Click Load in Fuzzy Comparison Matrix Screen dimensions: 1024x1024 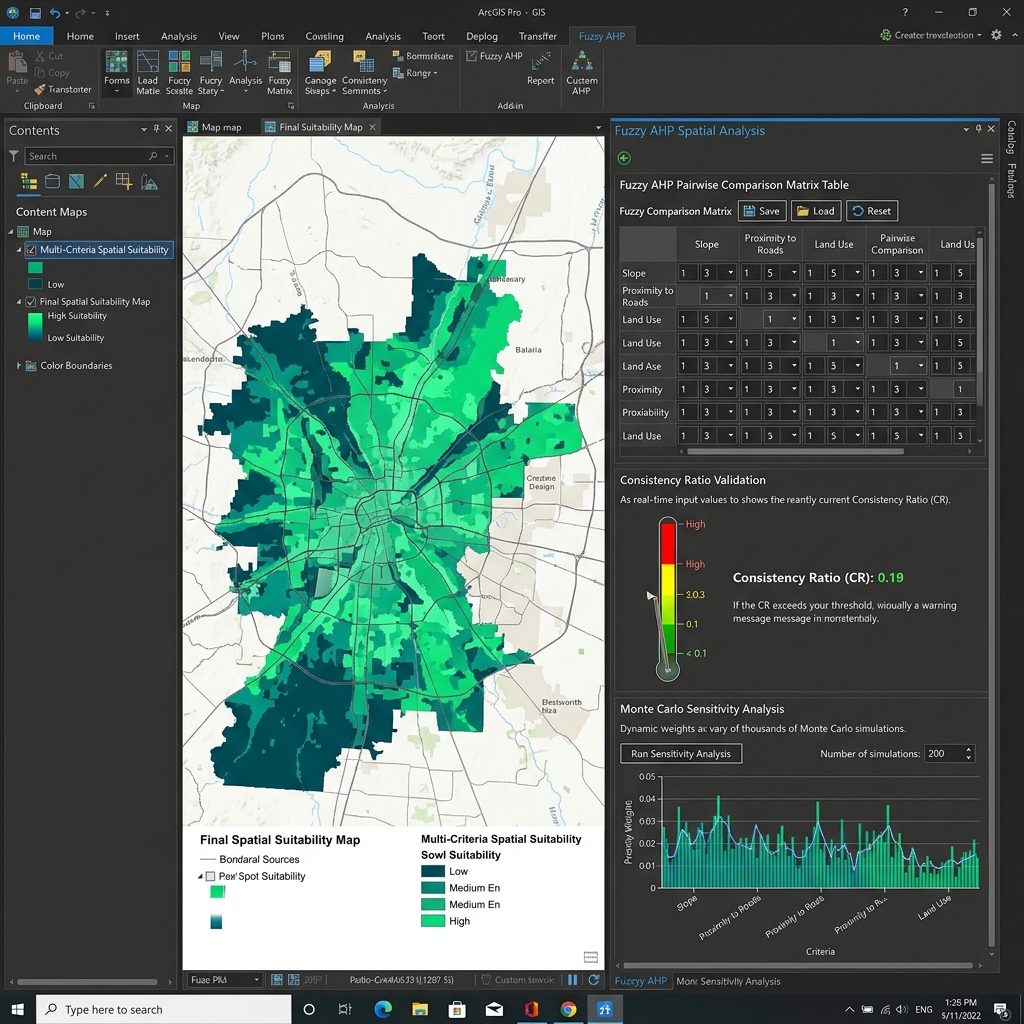(816, 211)
